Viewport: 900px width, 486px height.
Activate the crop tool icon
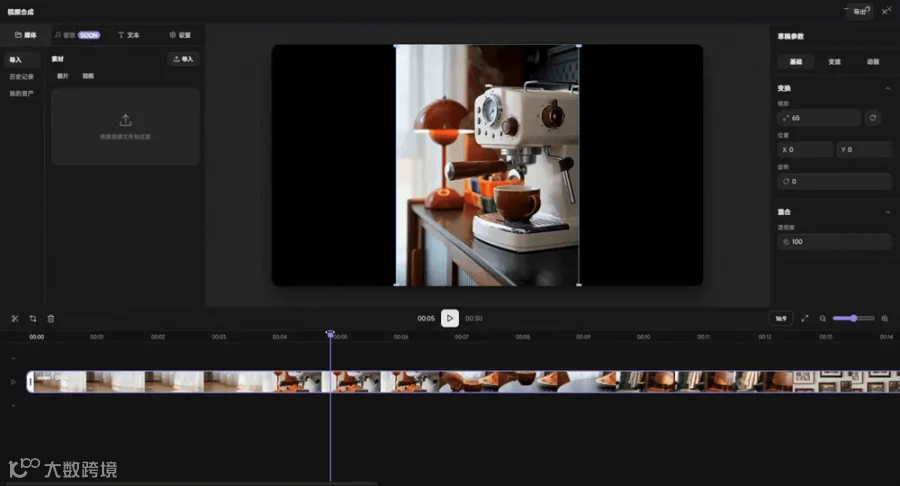click(33, 318)
